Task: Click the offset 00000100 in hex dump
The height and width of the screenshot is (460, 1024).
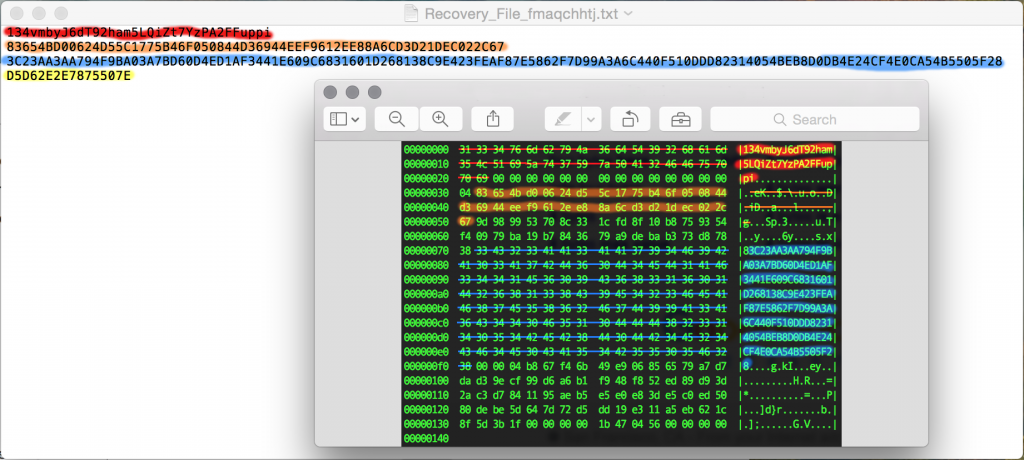Action: coord(426,381)
